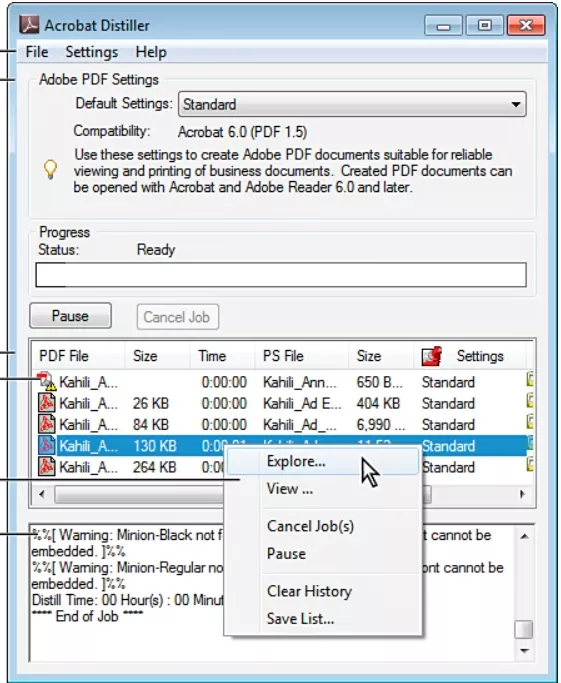The image size is (561, 683).
Task: Click the Settings column header
Action: [470, 356]
